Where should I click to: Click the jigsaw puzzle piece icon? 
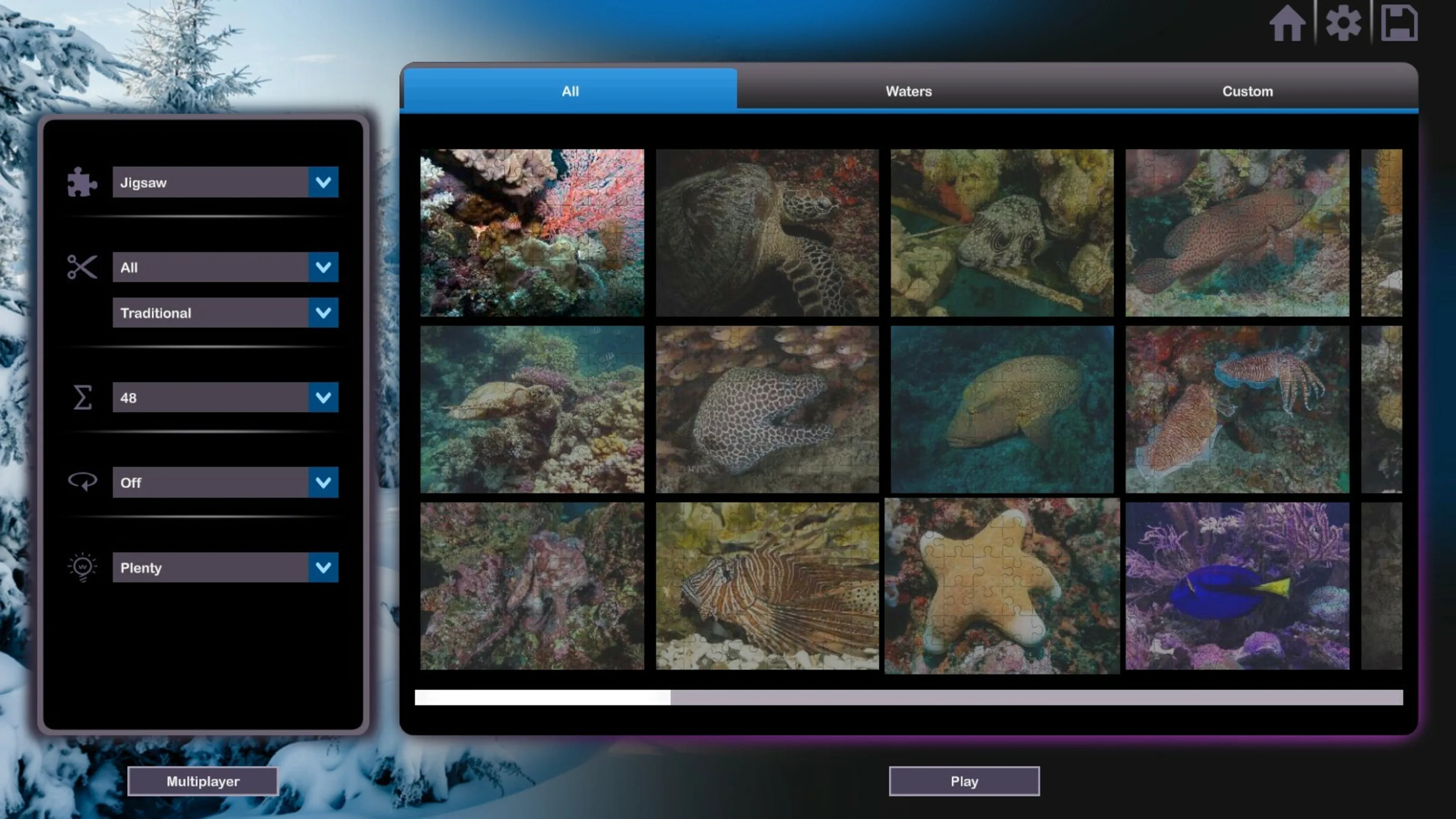tap(82, 182)
